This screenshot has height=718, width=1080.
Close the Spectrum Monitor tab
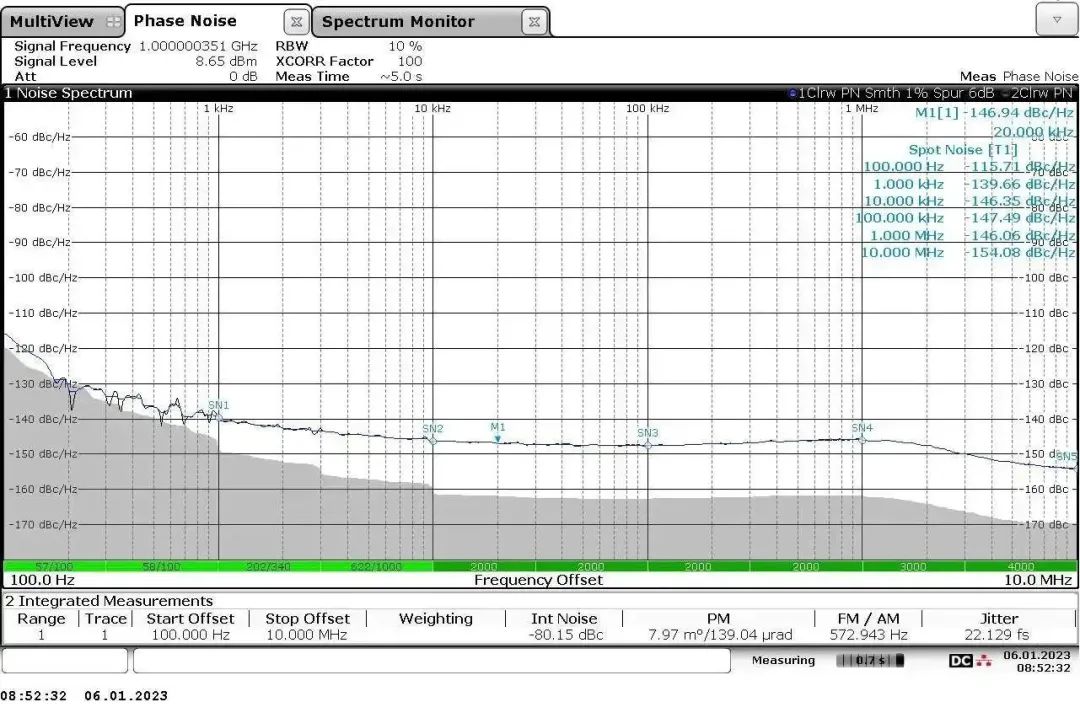534,21
